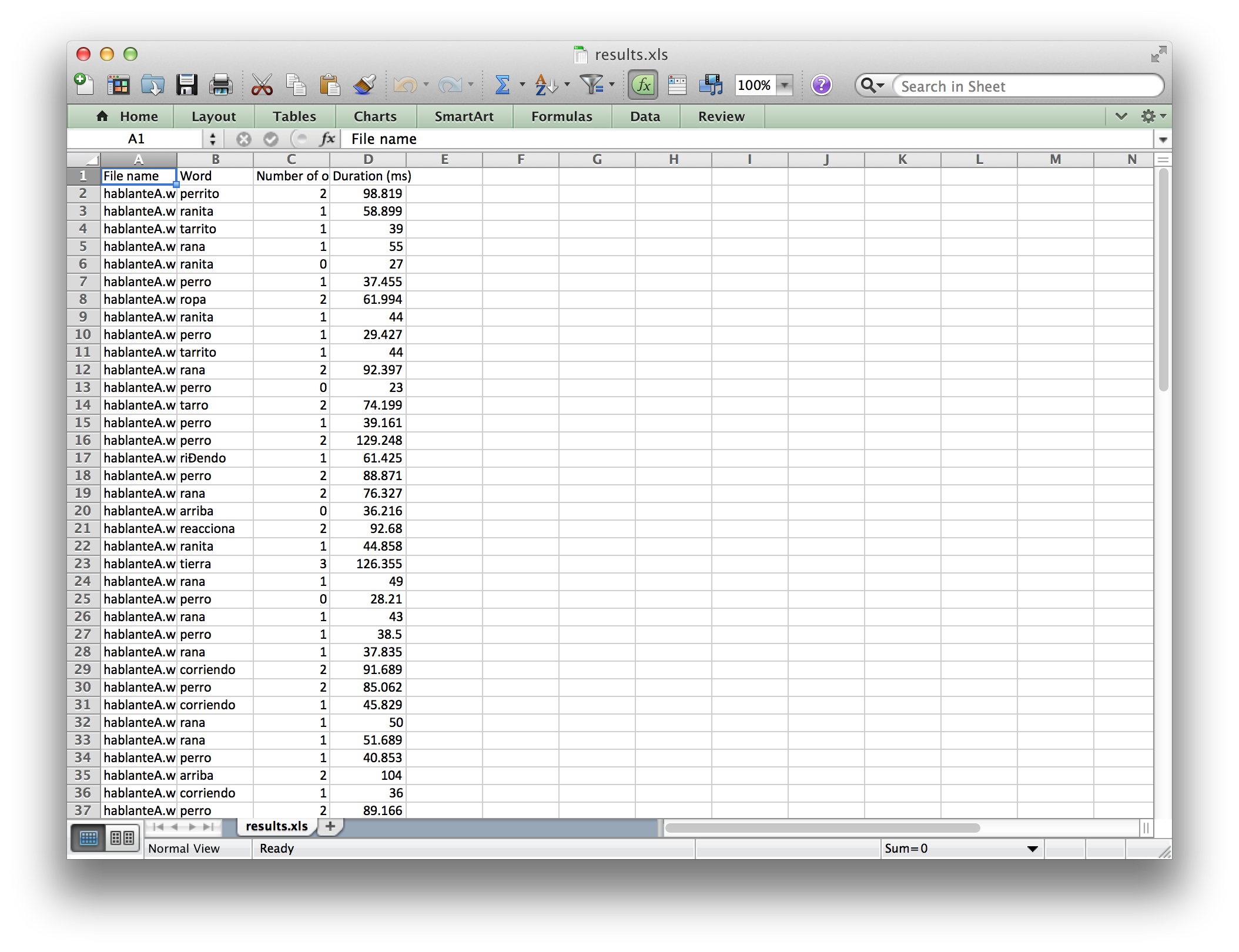Open the purple Help question mark
The height and width of the screenshot is (952, 1239).
point(821,85)
